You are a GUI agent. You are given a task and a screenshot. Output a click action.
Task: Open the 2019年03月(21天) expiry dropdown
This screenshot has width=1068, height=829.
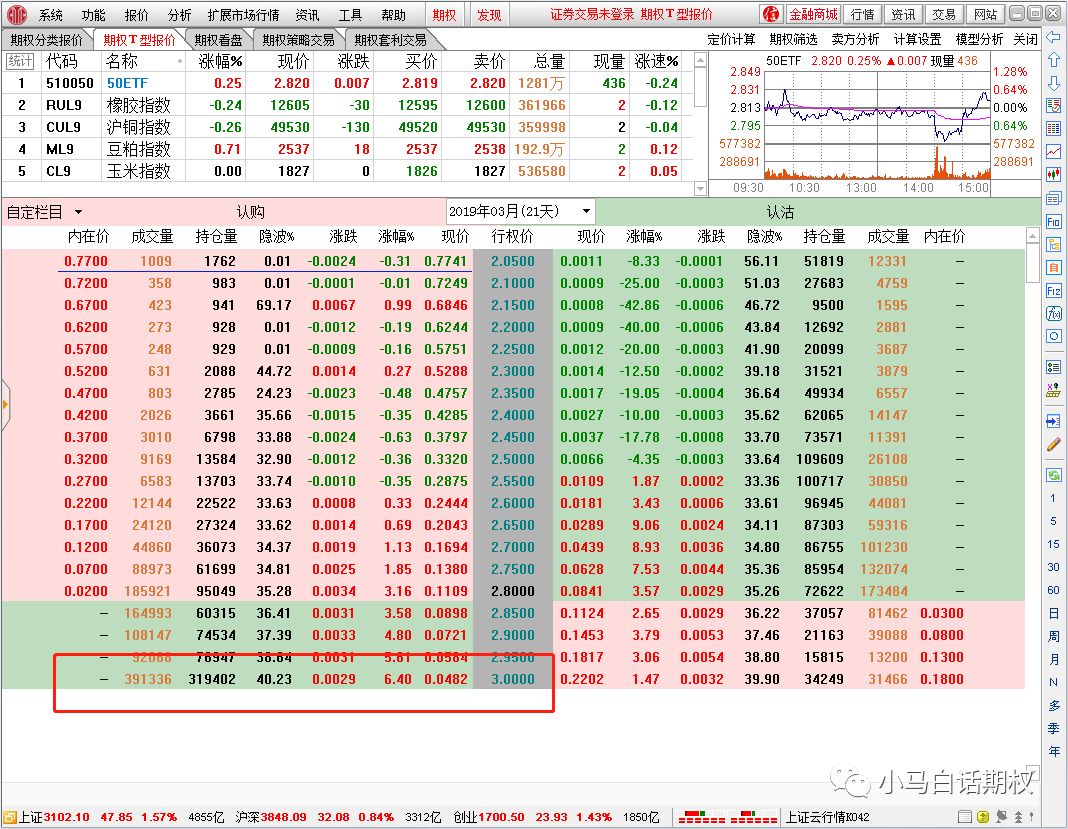point(519,211)
